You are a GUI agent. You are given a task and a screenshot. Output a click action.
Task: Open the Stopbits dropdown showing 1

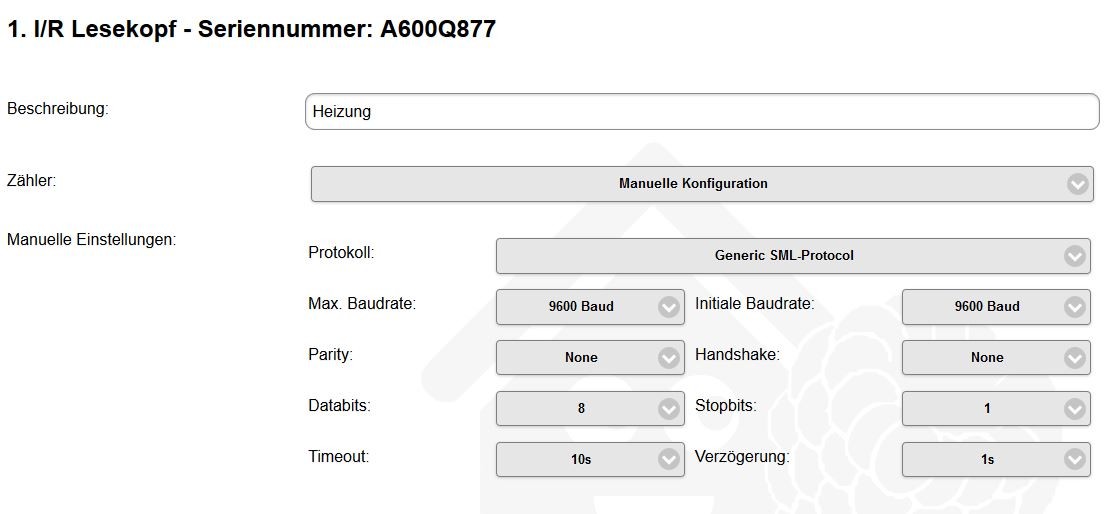(986, 409)
